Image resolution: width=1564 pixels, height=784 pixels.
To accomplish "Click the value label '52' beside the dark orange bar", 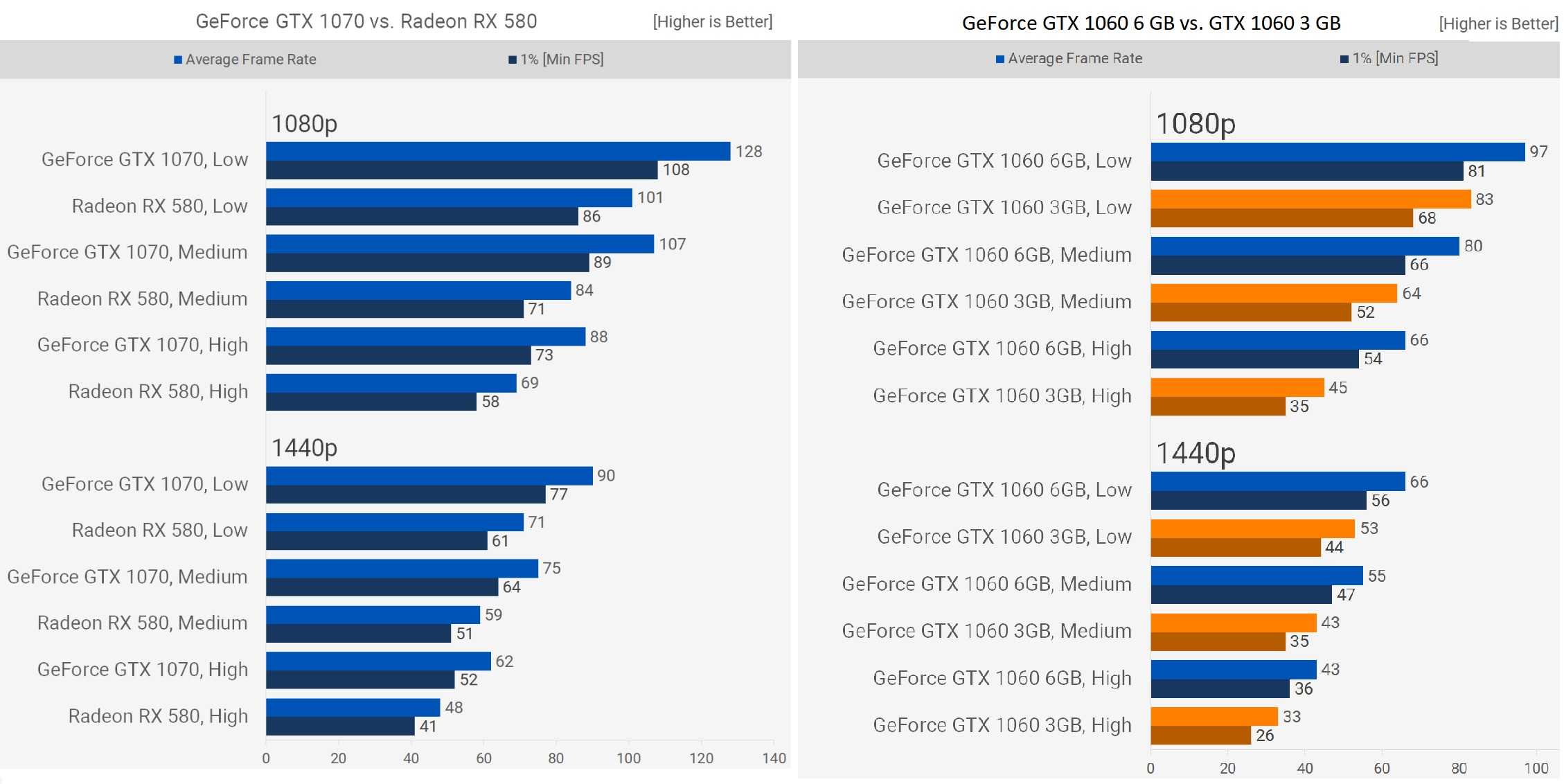I will [1366, 312].
